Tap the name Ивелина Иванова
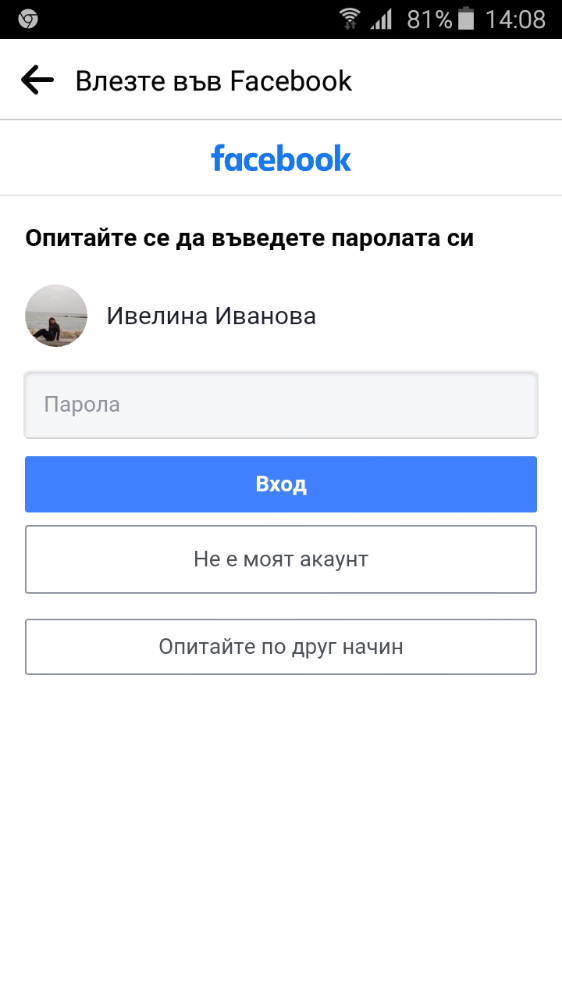 pyautogui.click(x=211, y=316)
